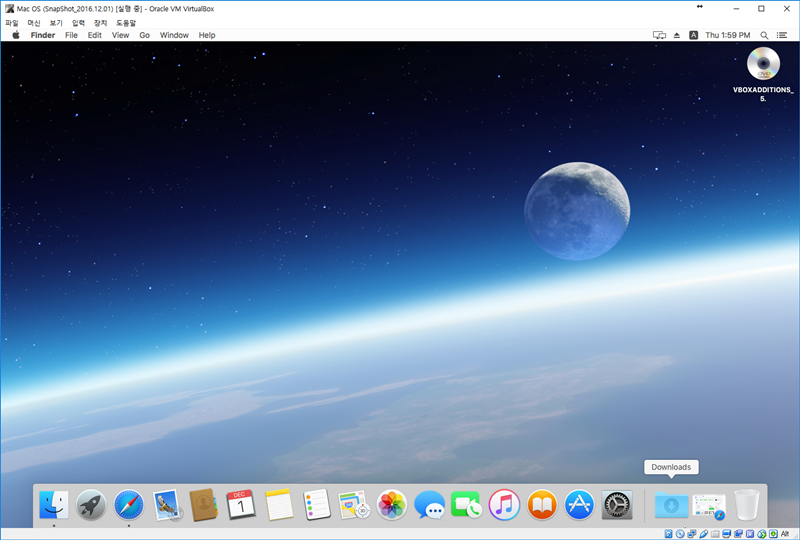Open Finder from the Dock
This screenshot has width=800, height=540.
pyautogui.click(x=53, y=505)
